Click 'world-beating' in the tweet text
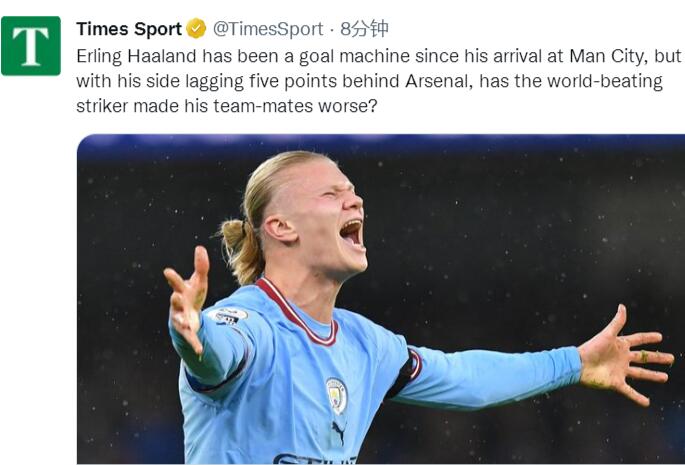The width and height of the screenshot is (685, 465). pos(605,81)
